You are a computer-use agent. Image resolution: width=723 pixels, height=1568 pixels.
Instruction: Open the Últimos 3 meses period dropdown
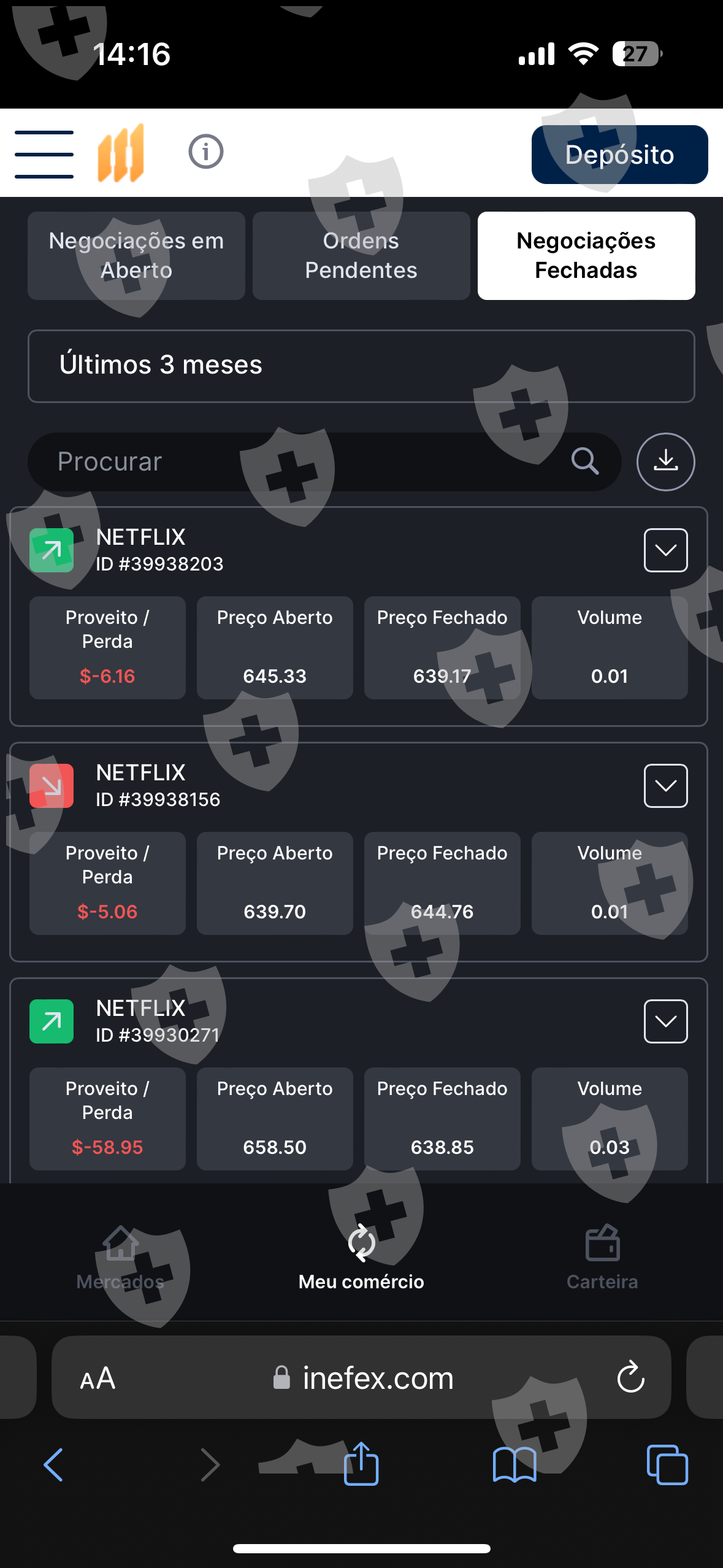pyautogui.click(x=361, y=366)
